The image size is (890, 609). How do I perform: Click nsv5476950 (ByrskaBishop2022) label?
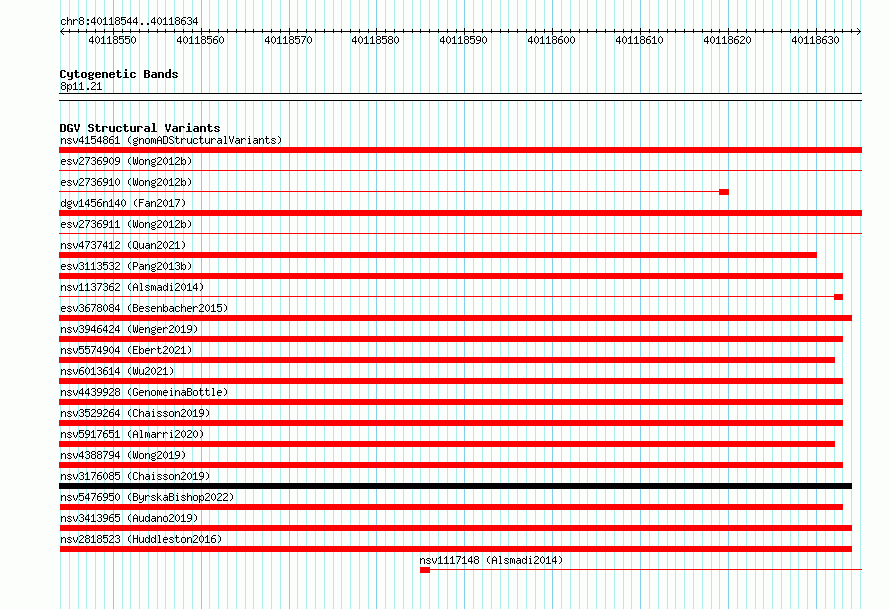pos(147,497)
